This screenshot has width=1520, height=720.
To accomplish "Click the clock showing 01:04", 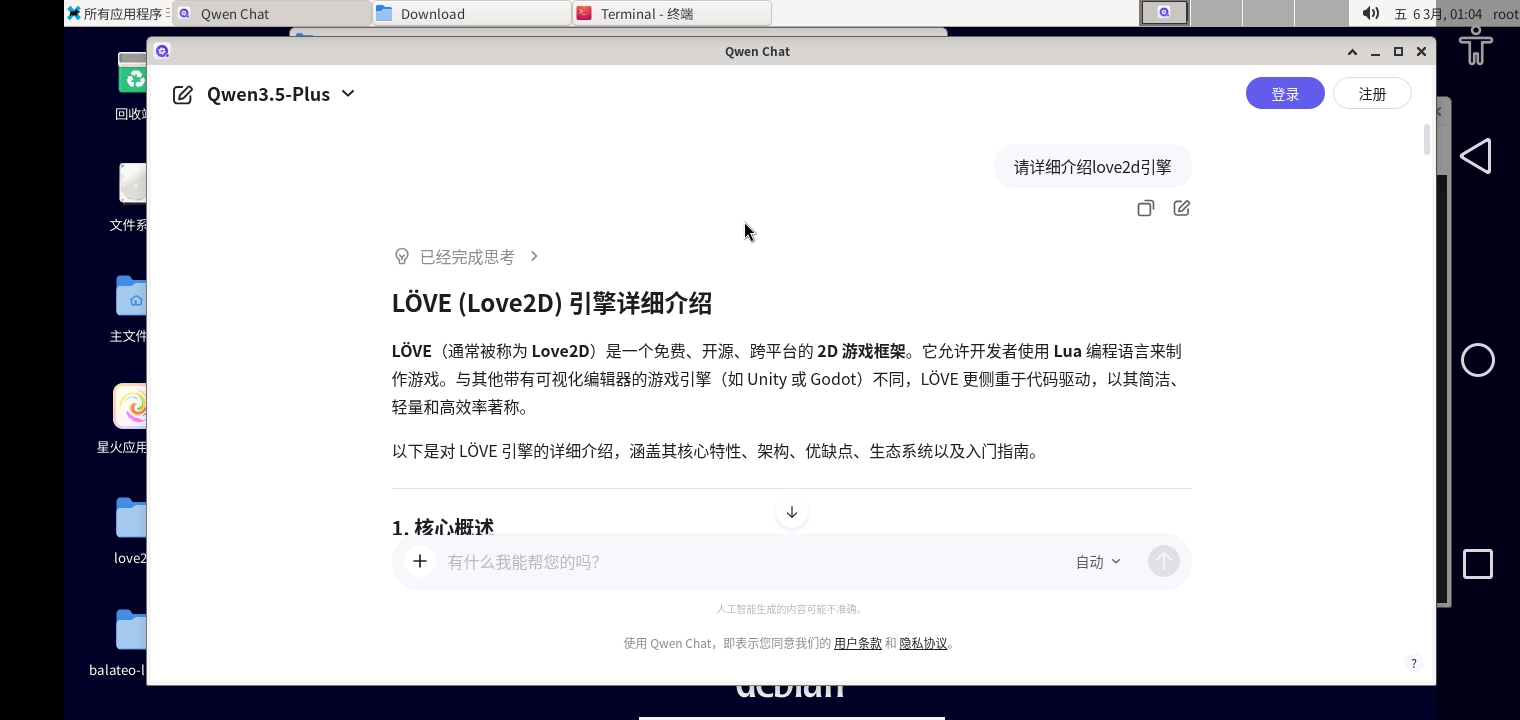I will click(1438, 14).
